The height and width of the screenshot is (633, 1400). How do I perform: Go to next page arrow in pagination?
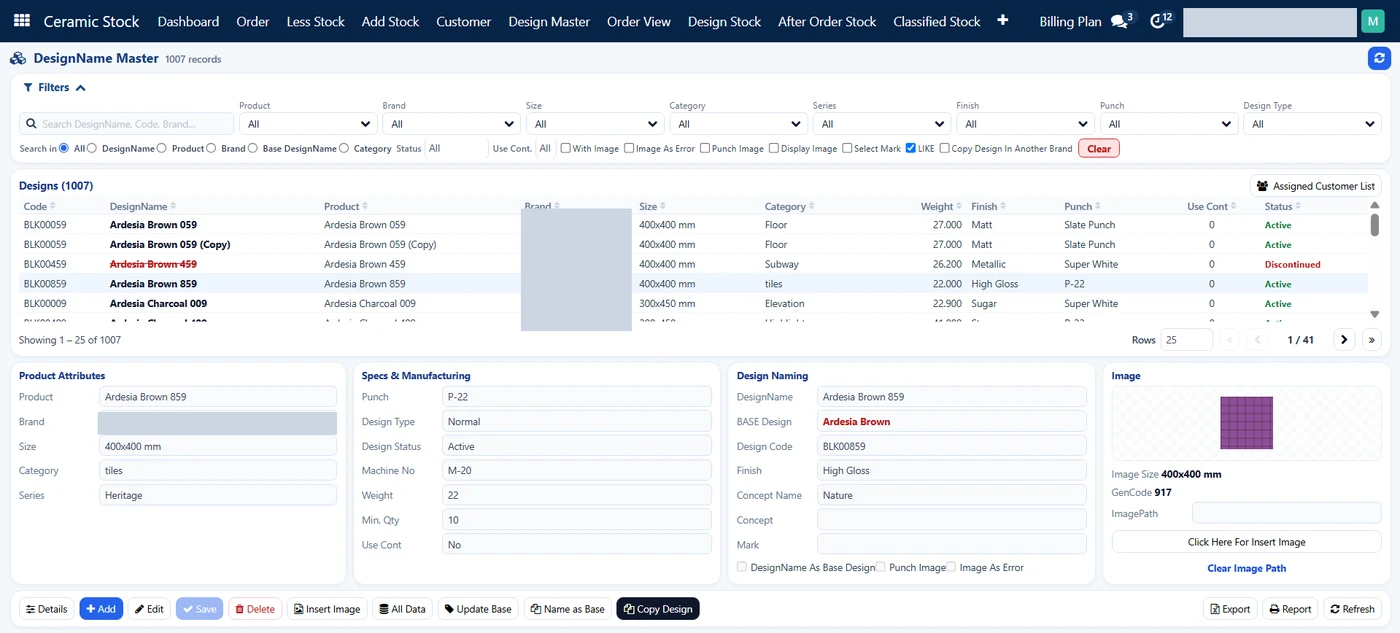click(1344, 340)
